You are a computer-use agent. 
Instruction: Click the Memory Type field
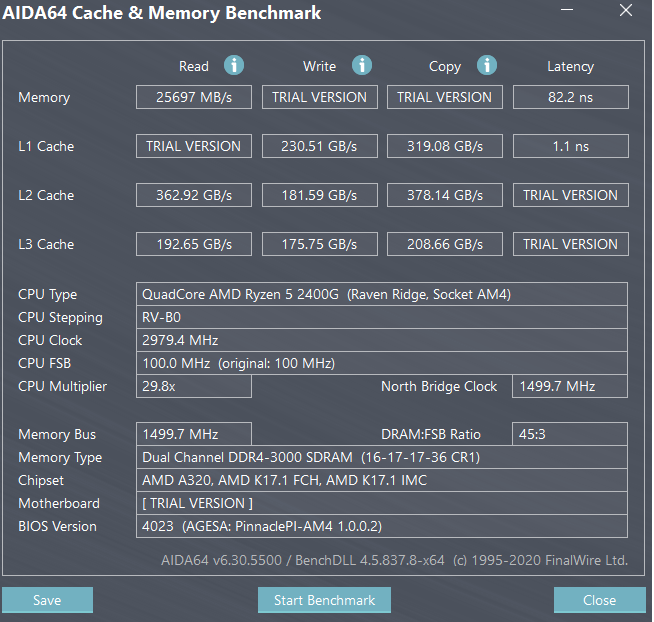click(382, 457)
